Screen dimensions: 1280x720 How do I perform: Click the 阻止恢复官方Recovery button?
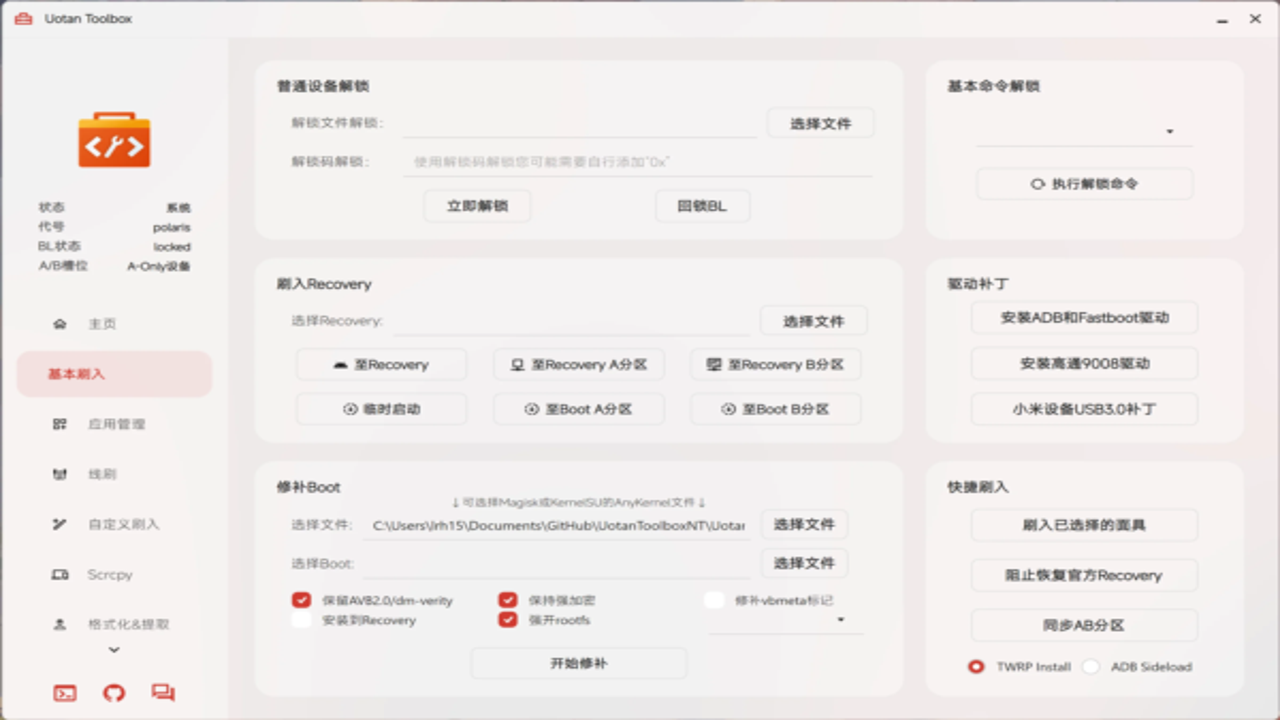1084,575
